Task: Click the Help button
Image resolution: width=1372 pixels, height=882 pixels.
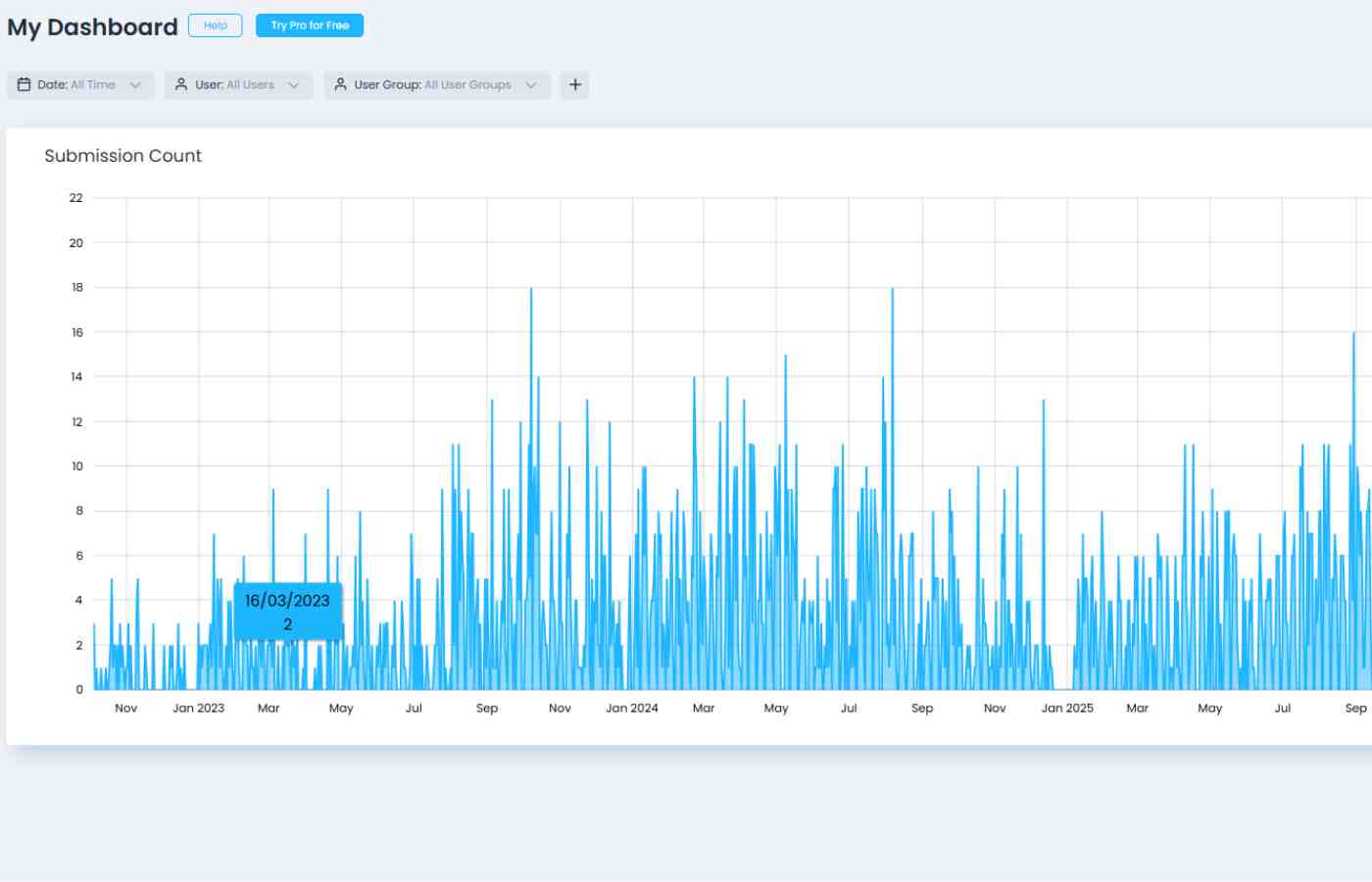Action: pyautogui.click(x=215, y=25)
